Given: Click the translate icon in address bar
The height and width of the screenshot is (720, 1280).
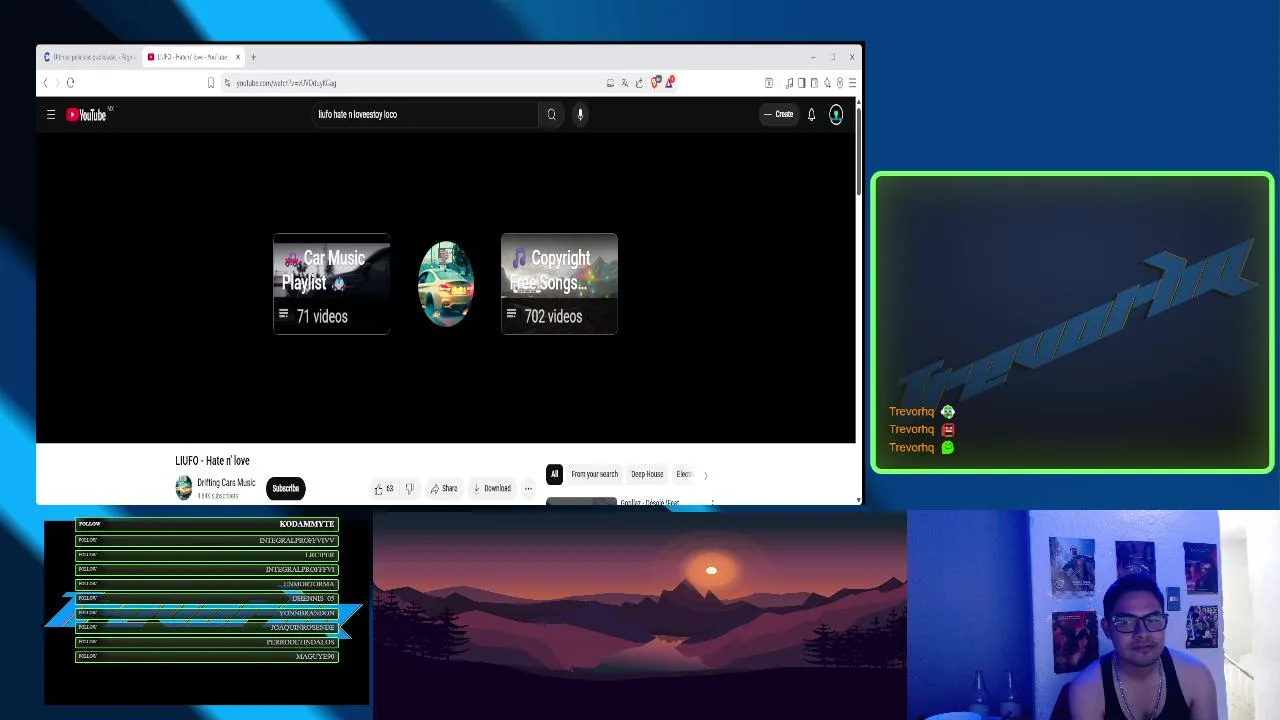Looking at the screenshot, I should (624, 83).
